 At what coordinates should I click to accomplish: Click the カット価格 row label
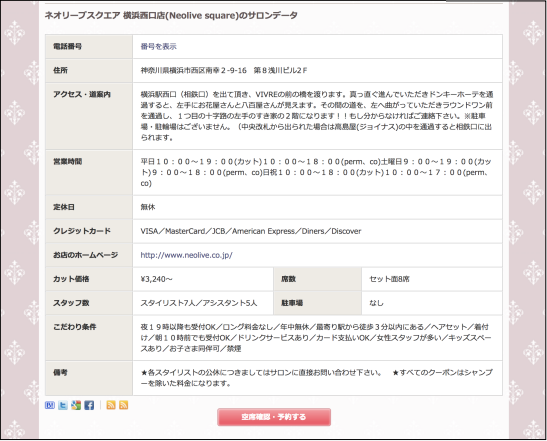71,279
